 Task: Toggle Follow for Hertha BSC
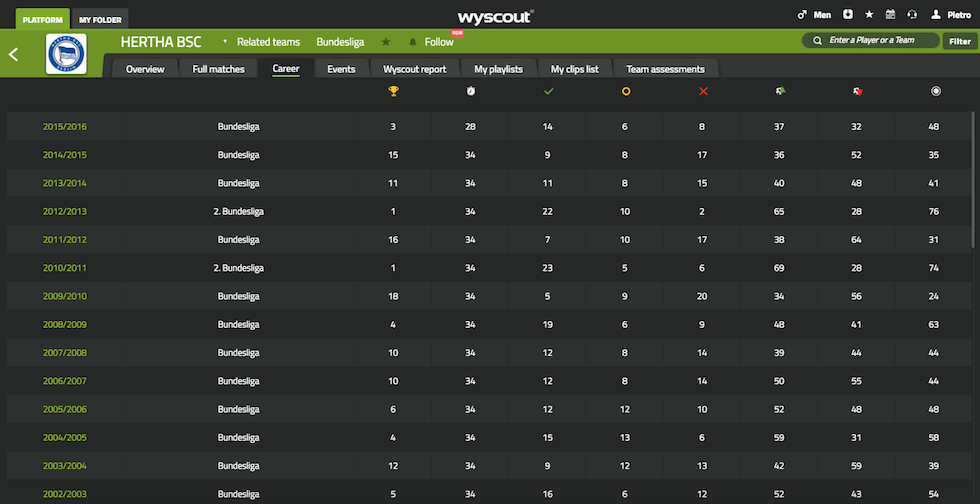click(432, 42)
